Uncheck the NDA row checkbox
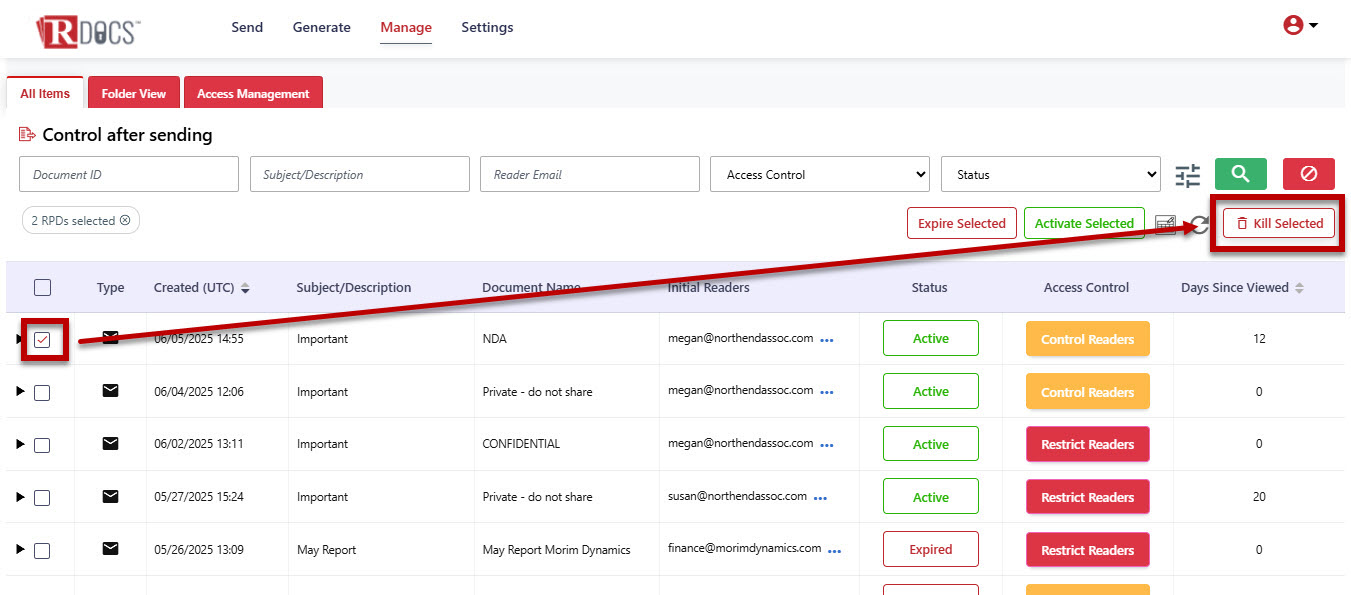 tap(42, 340)
